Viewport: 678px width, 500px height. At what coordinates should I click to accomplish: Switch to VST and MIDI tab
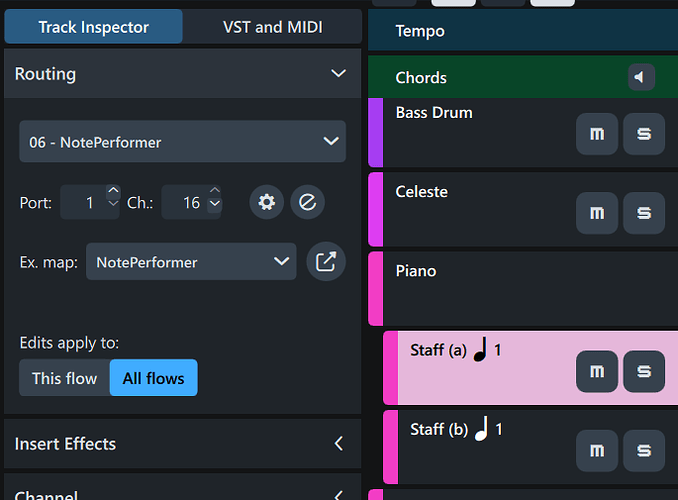[x=273, y=27]
